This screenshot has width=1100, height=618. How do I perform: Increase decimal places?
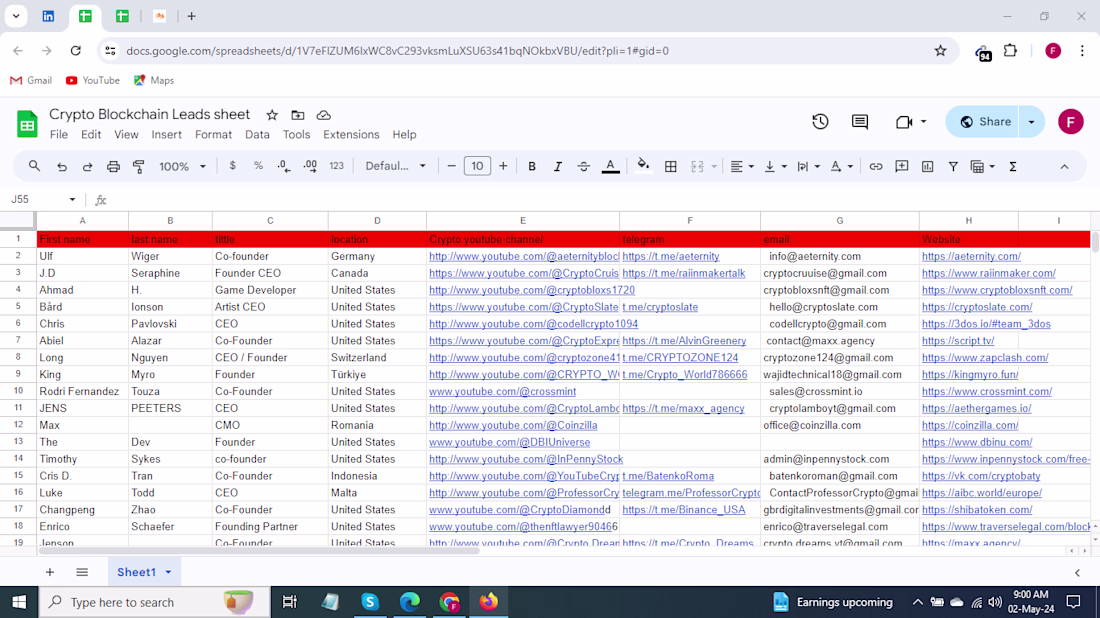(x=309, y=166)
